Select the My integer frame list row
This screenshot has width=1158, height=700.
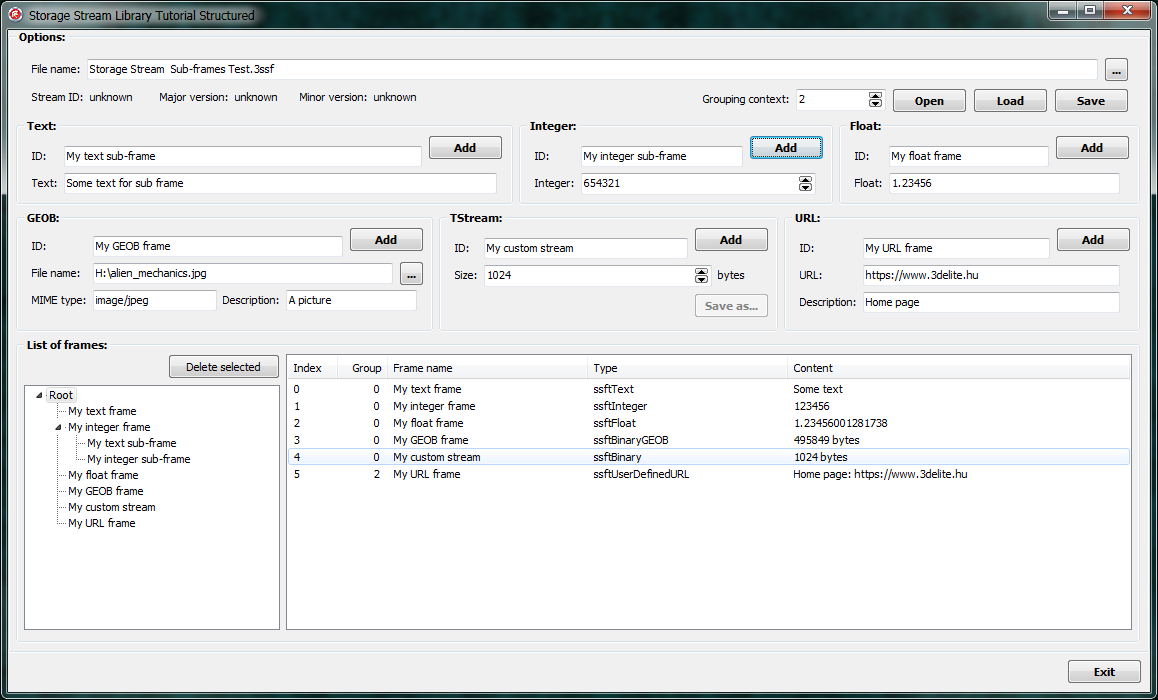(x=709, y=406)
